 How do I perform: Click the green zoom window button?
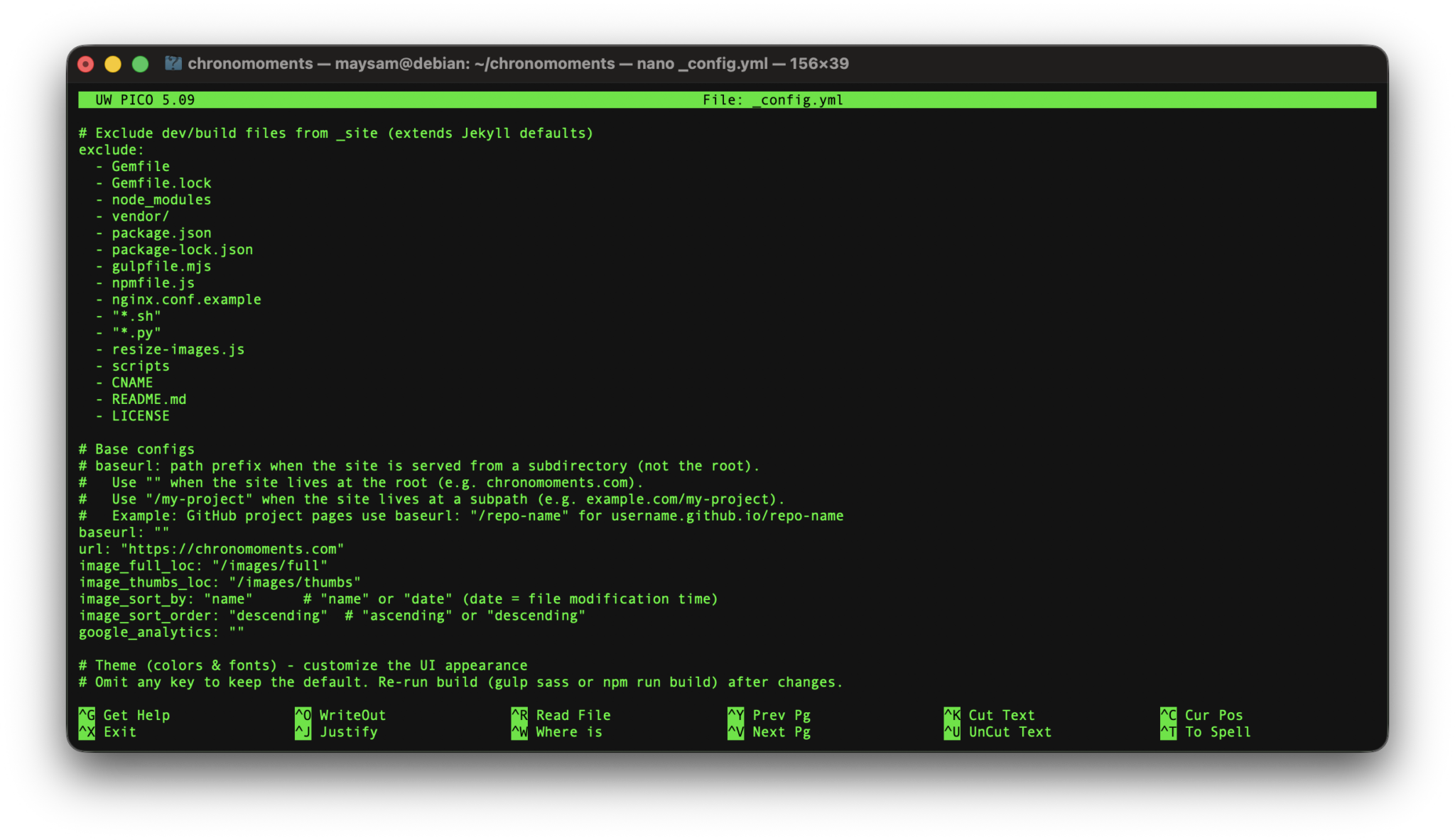point(141,64)
